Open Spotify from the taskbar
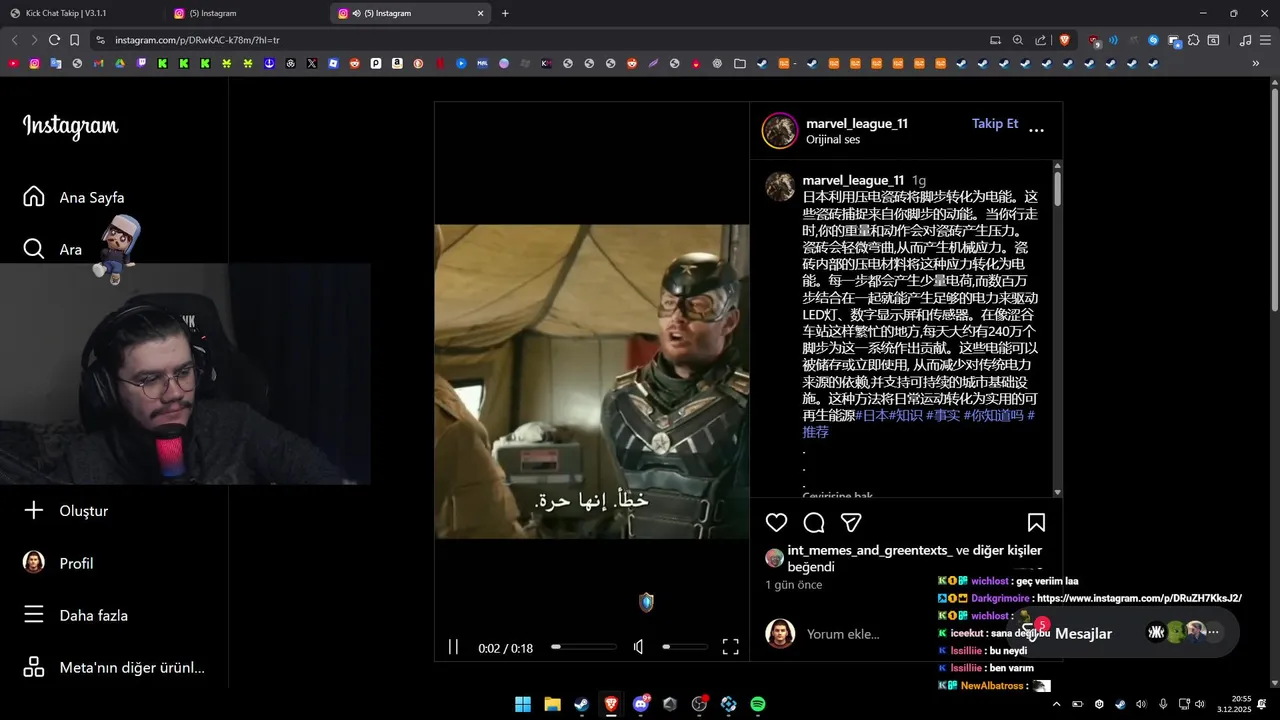This screenshot has width=1280, height=720. click(x=758, y=704)
